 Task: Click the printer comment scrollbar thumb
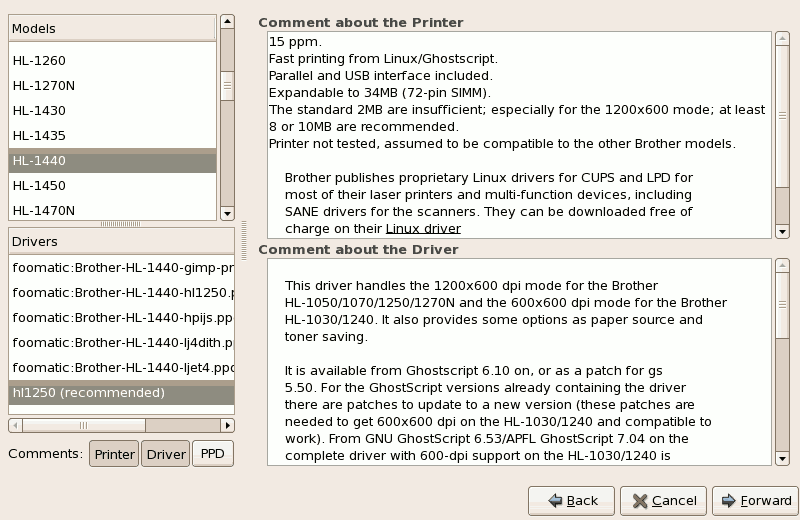point(782,116)
